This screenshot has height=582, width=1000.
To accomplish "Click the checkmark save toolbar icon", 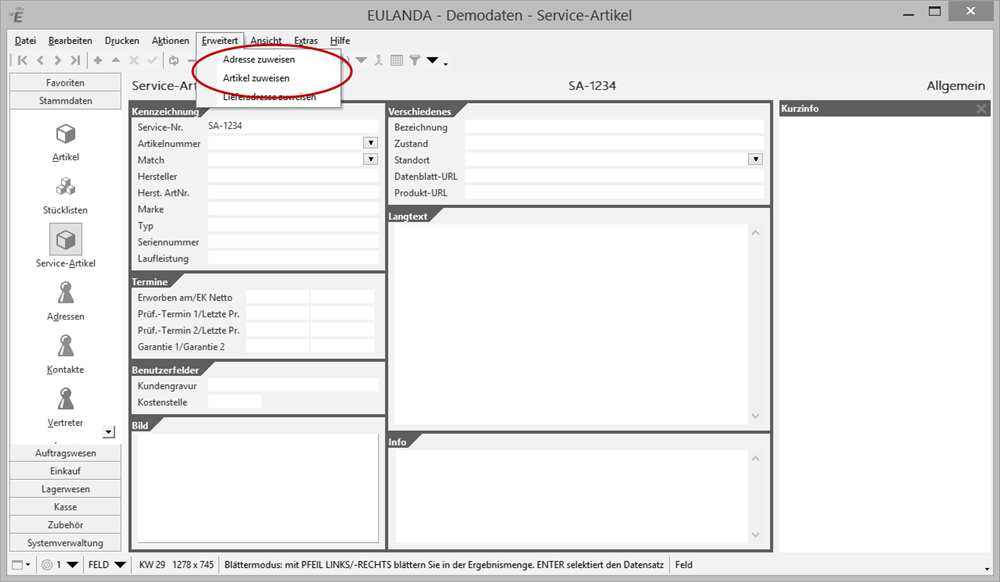I will pyautogui.click(x=152, y=61).
